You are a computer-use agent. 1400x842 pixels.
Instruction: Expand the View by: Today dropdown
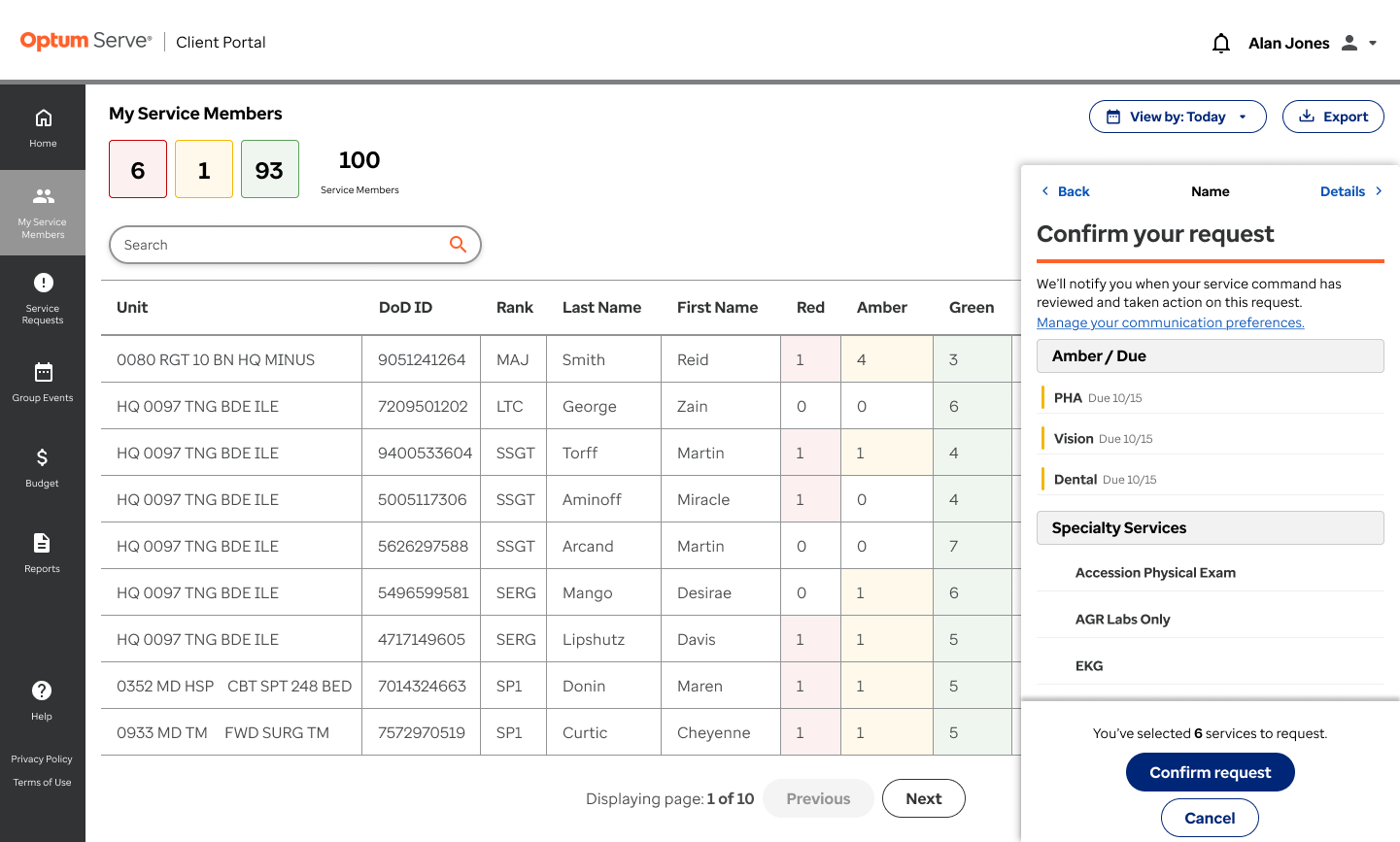coord(1178,117)
